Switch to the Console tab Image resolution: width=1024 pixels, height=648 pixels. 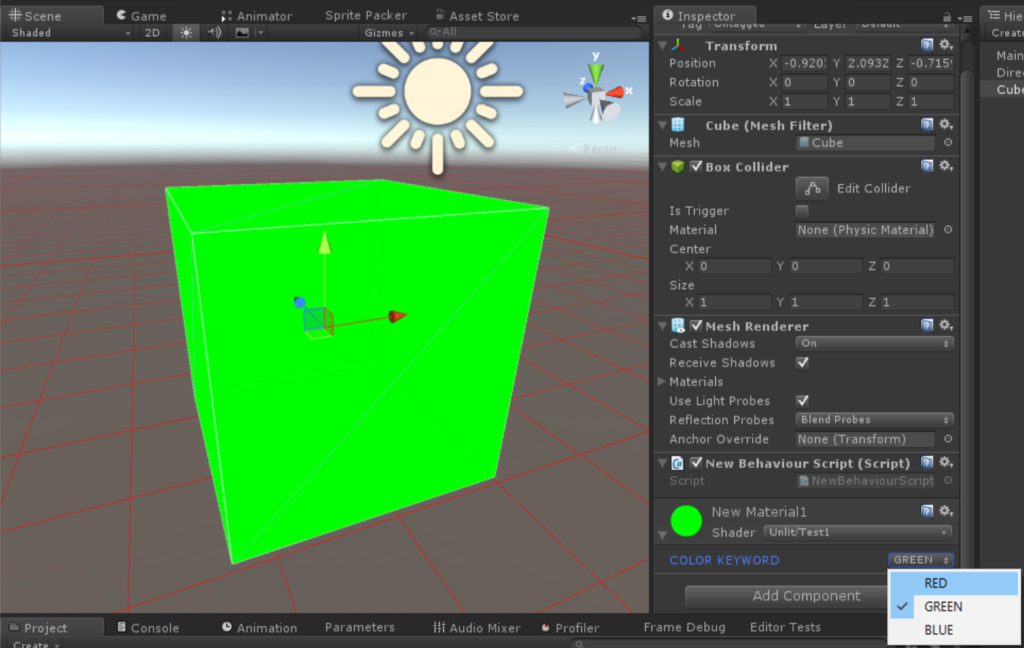(x=148, y=628)
